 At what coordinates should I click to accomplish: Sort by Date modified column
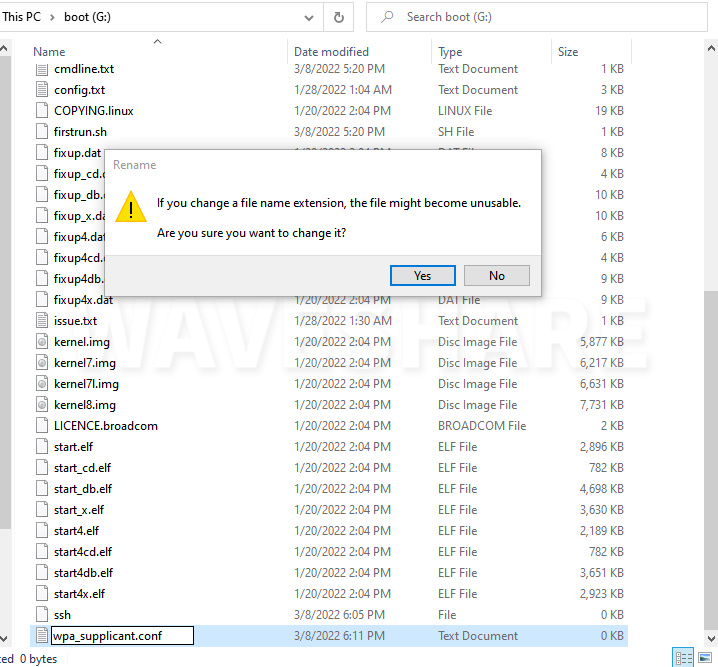pos(331,52)
